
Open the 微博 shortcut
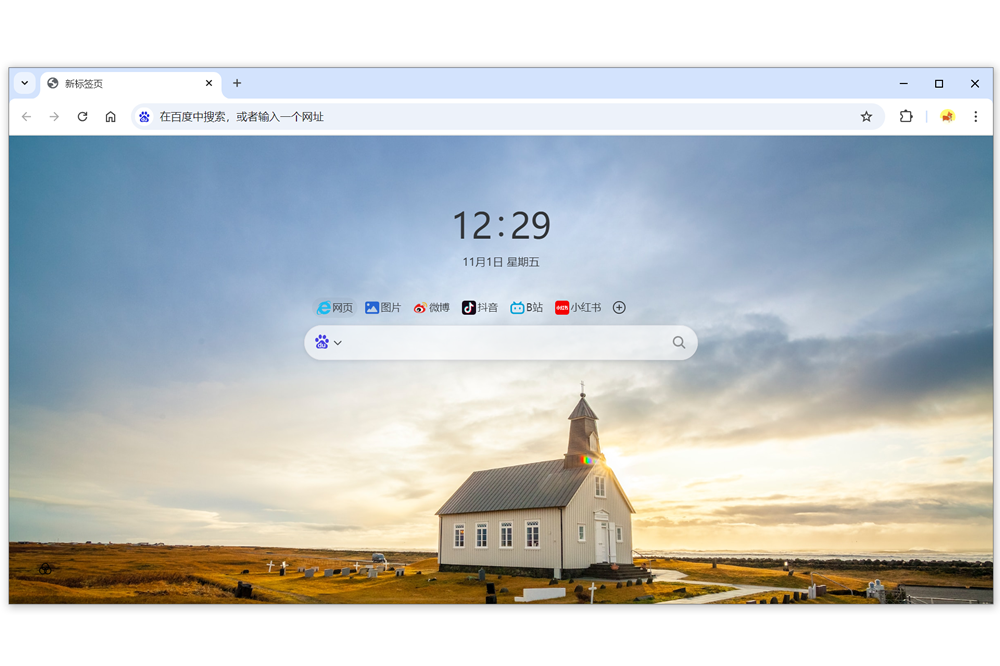[432, 308]
